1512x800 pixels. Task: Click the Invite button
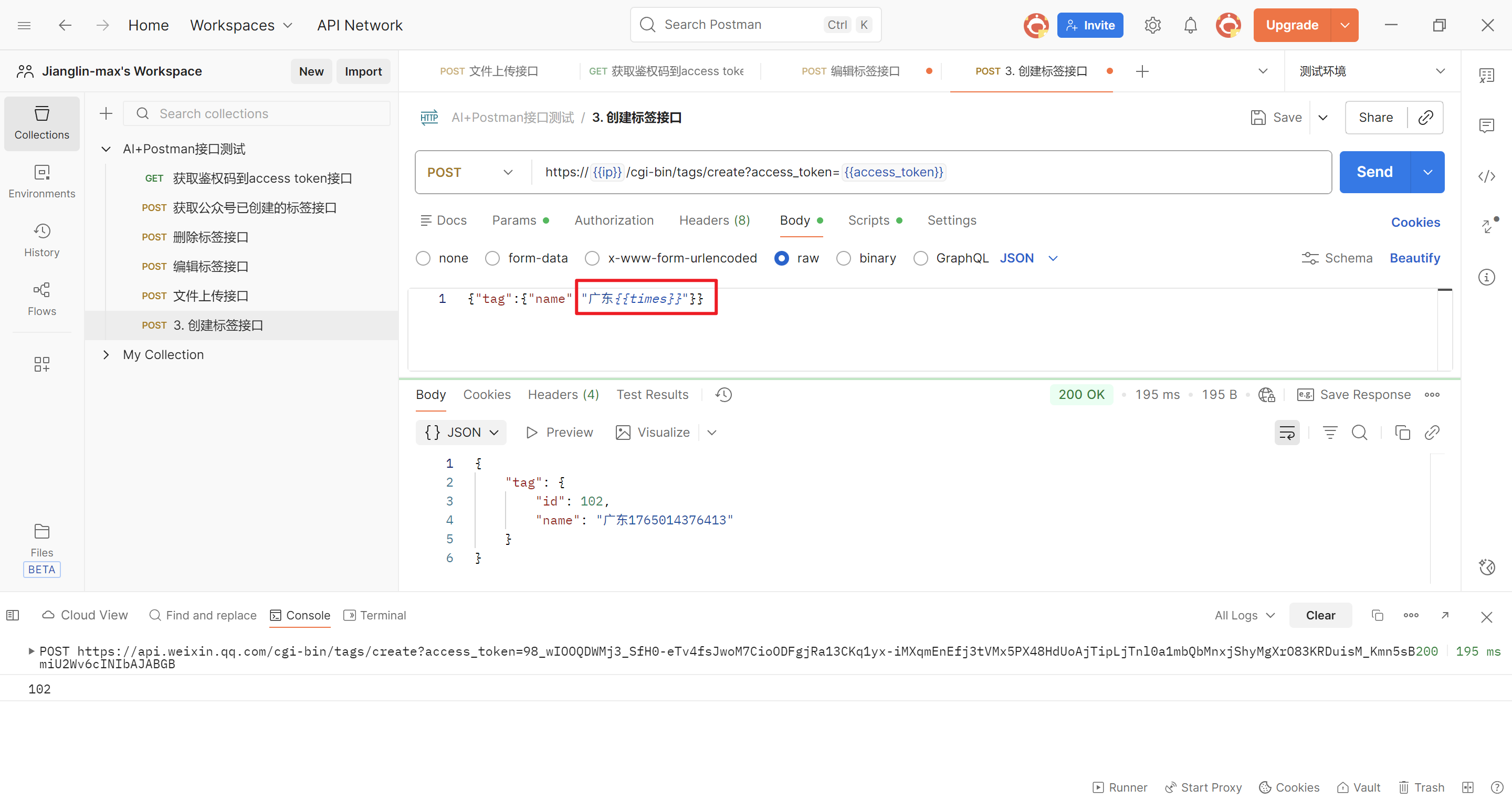coord(1090,25)
